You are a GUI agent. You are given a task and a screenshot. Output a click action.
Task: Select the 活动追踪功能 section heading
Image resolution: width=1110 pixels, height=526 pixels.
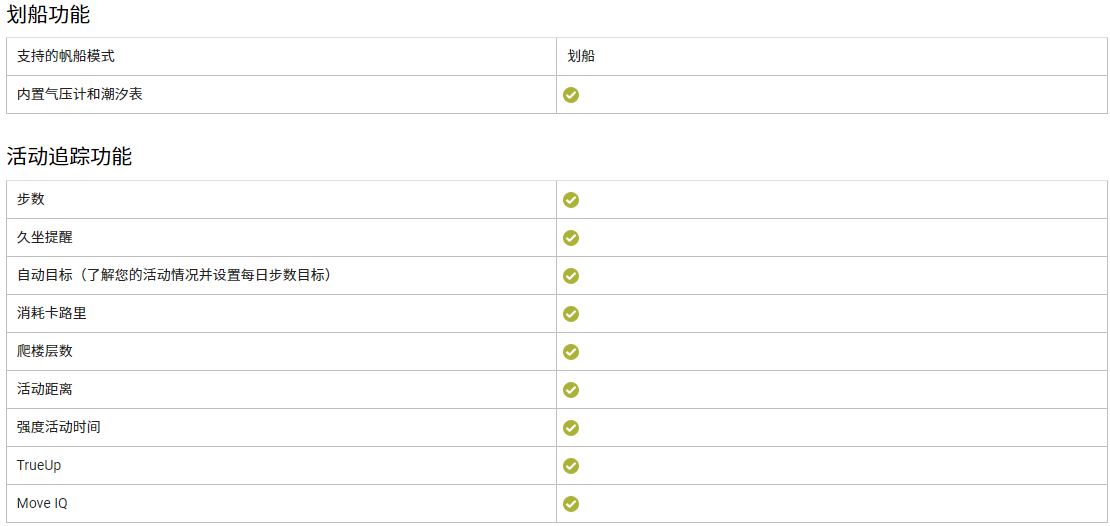pyautogui.click(x=69, y=156)
